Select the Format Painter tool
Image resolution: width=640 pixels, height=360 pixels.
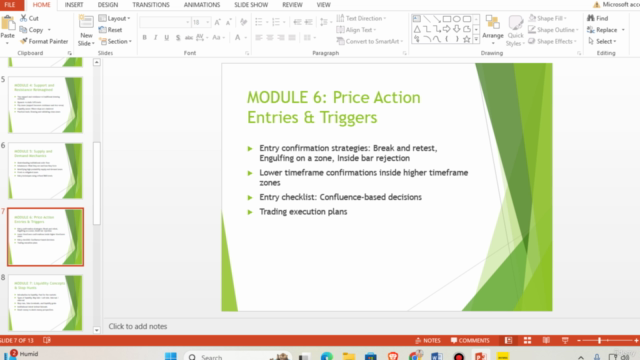point(44,41)
